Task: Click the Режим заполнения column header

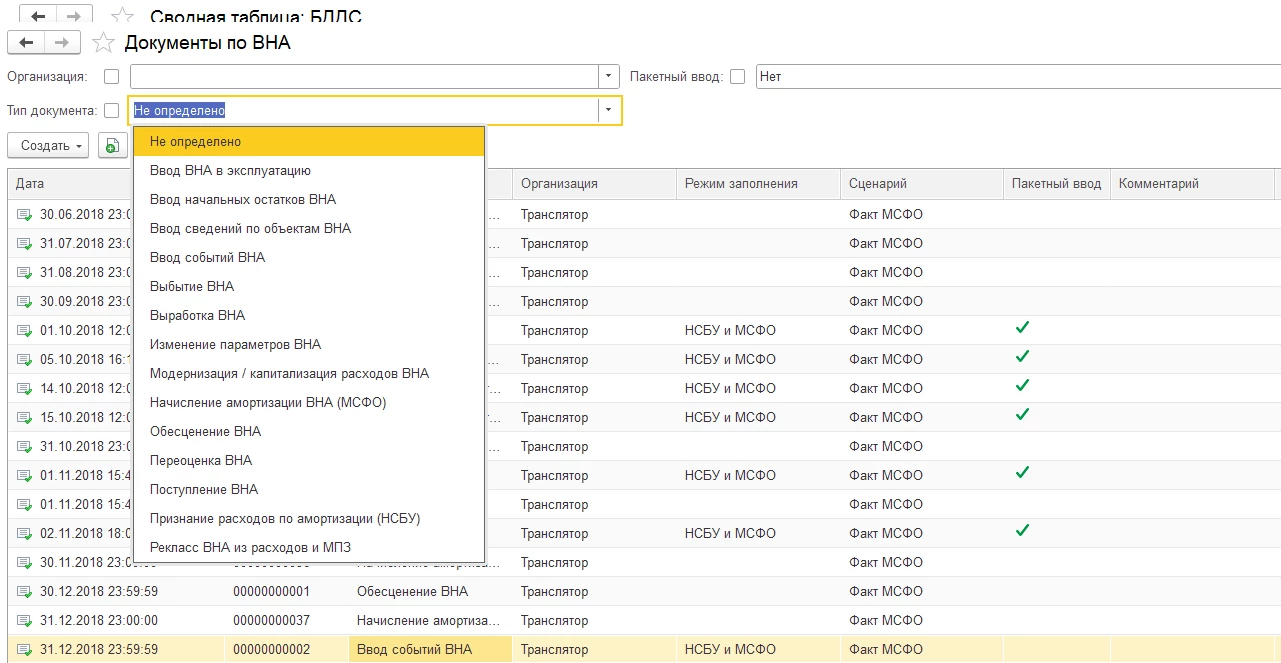Action: [741, 184]
